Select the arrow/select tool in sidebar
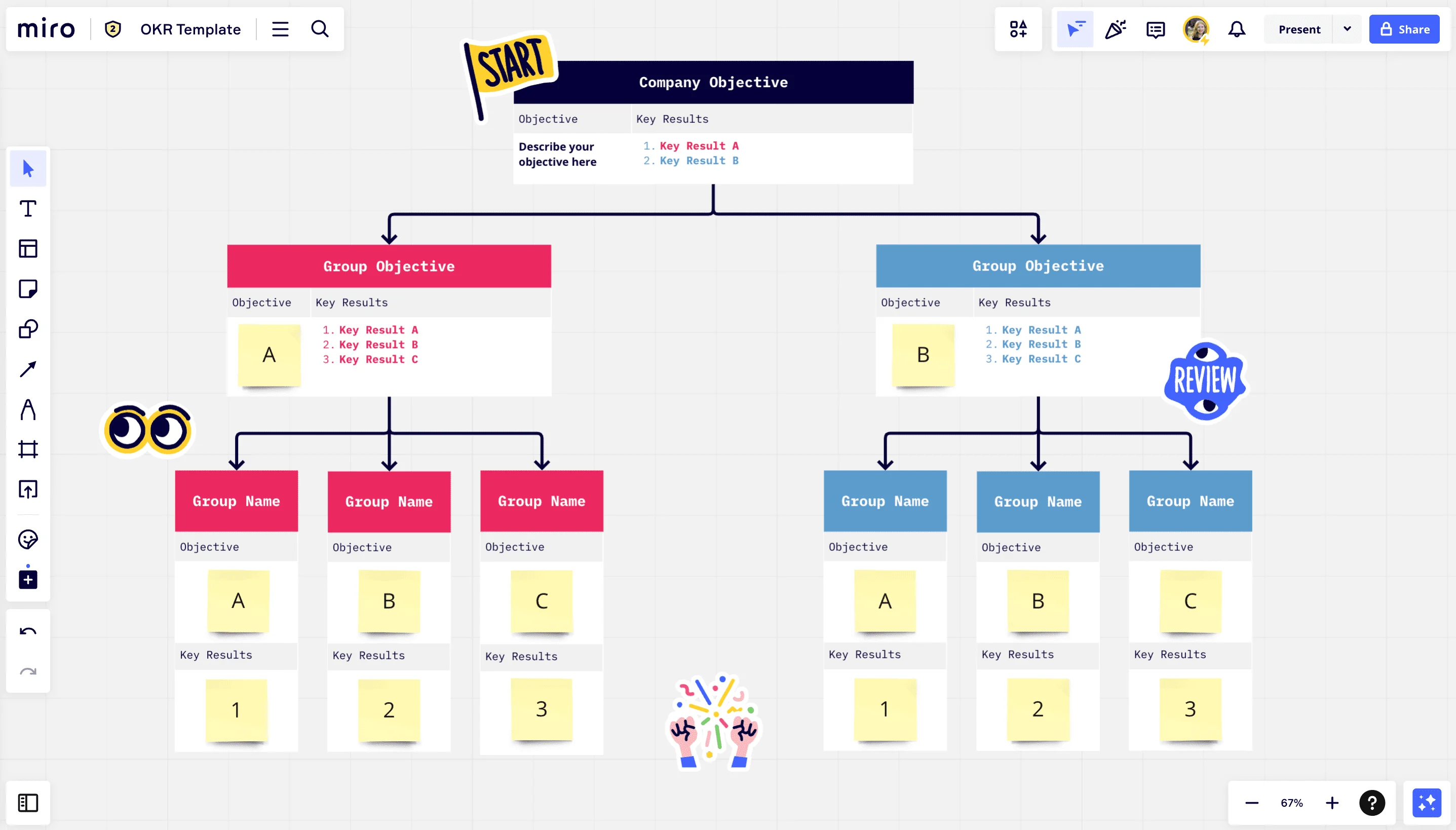This screenshot has height=830, width=1456. tap(27, 168)
